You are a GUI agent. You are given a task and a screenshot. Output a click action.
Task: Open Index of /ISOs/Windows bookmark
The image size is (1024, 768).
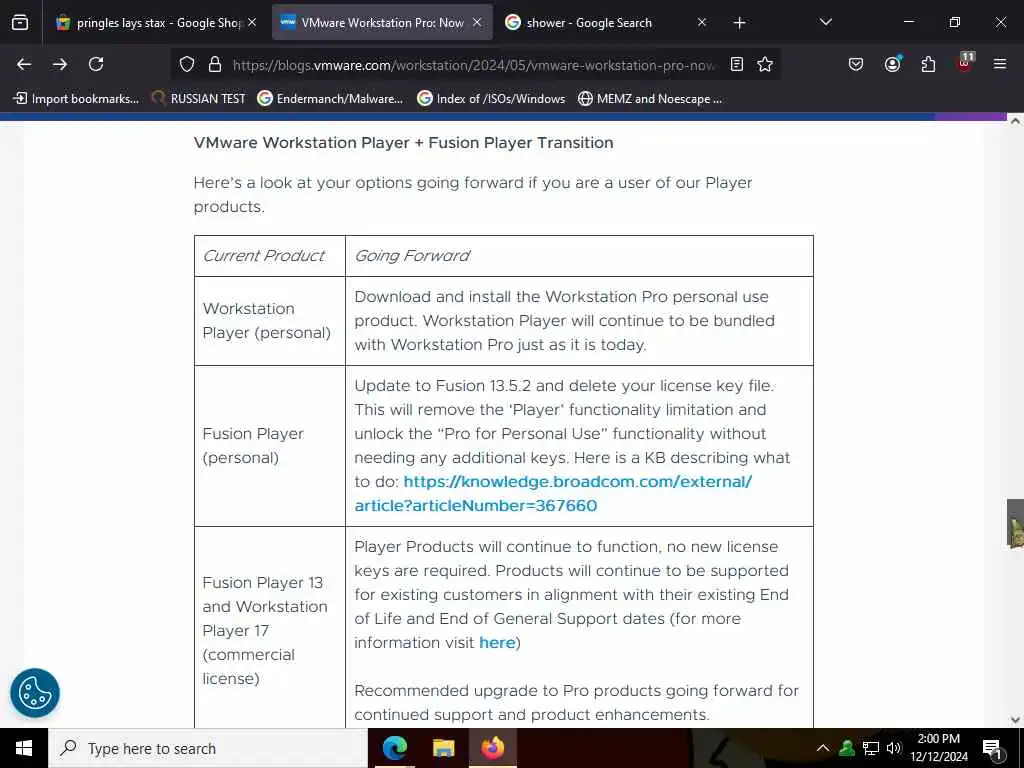[x=491, y=99]
